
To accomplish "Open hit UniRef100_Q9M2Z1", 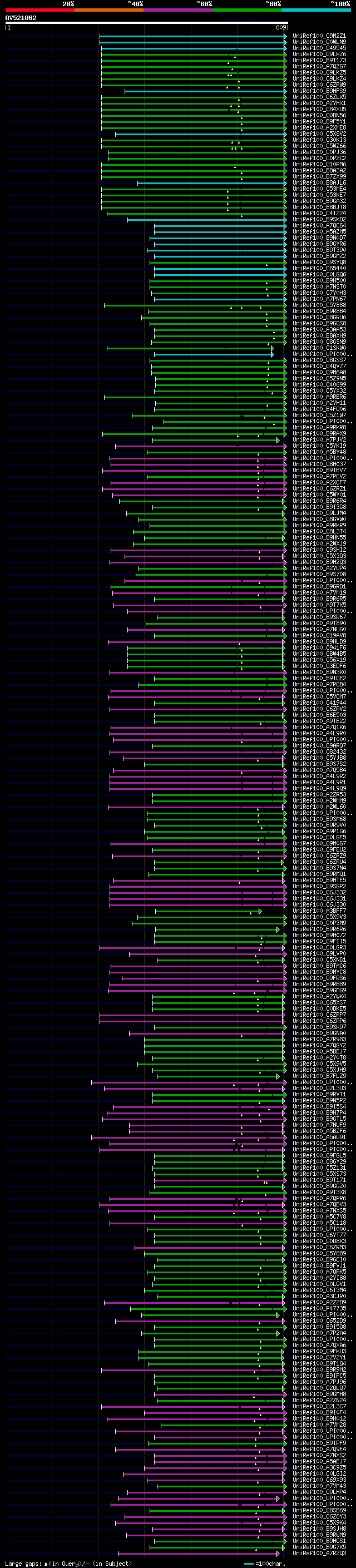I will tap(319, 36).
